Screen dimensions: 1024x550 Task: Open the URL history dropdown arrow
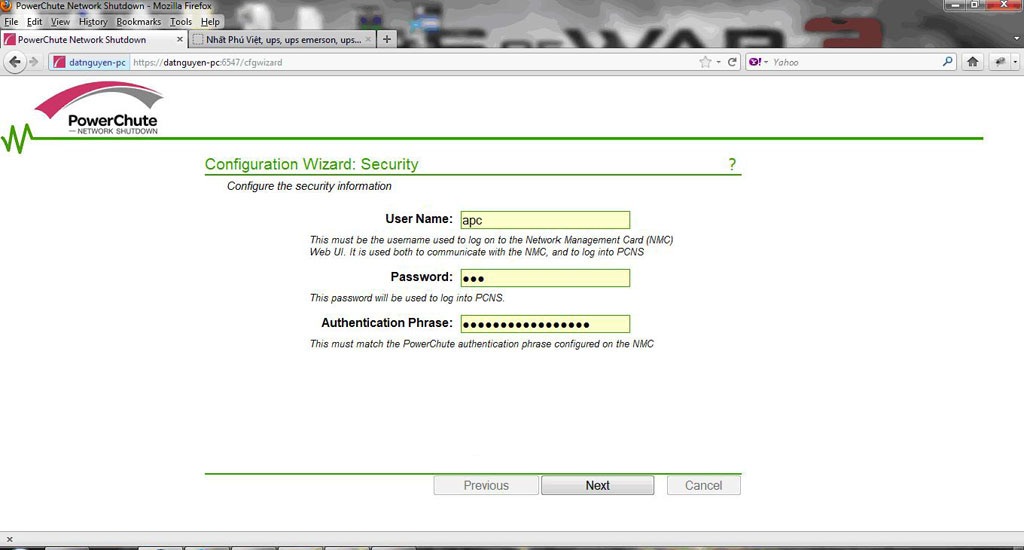click(x=719, y=62)
